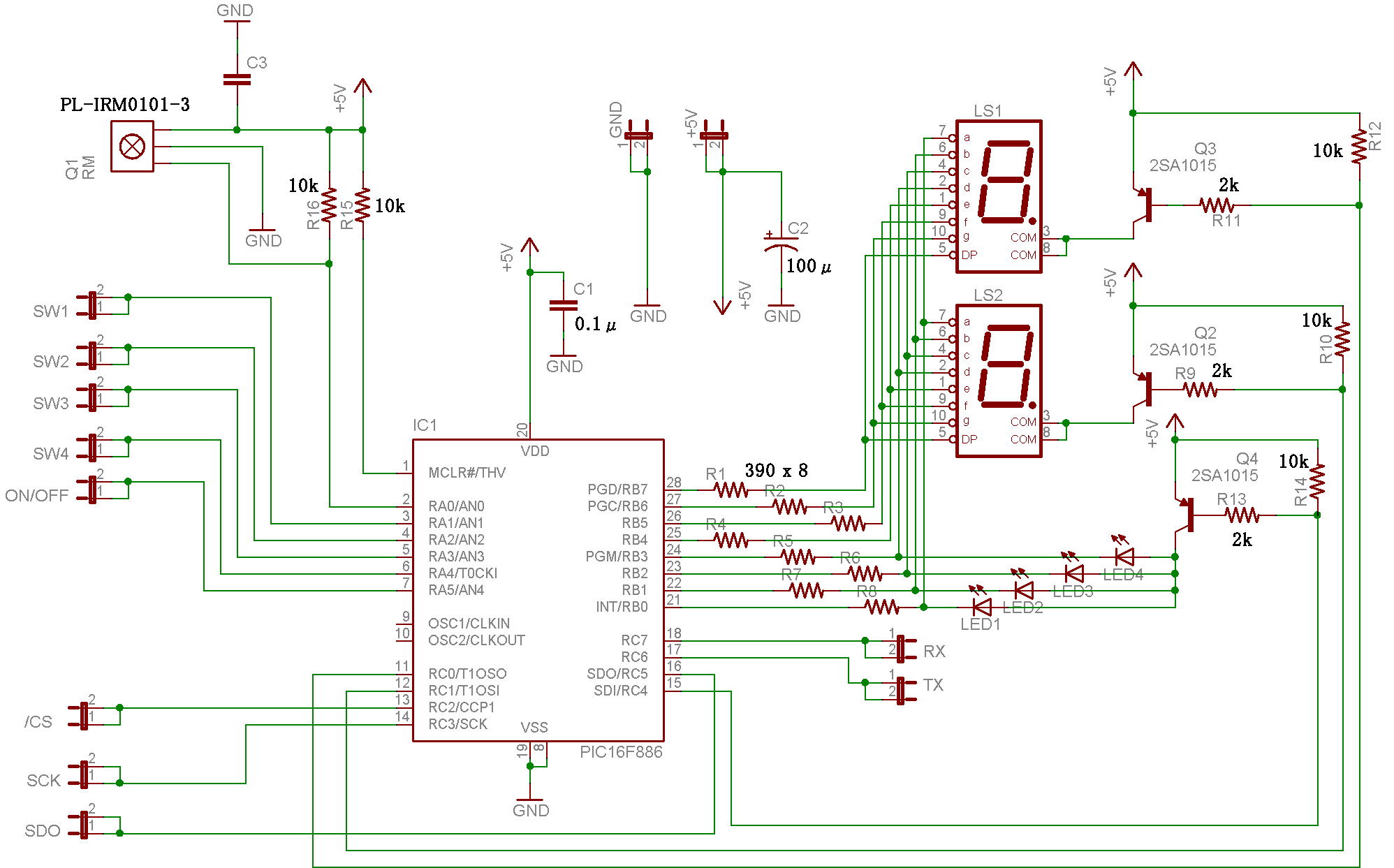The height and width of the screenshot is (868, 1394).
Task: Click the PL-IRM0101-3 part name text
Action: 125,105
